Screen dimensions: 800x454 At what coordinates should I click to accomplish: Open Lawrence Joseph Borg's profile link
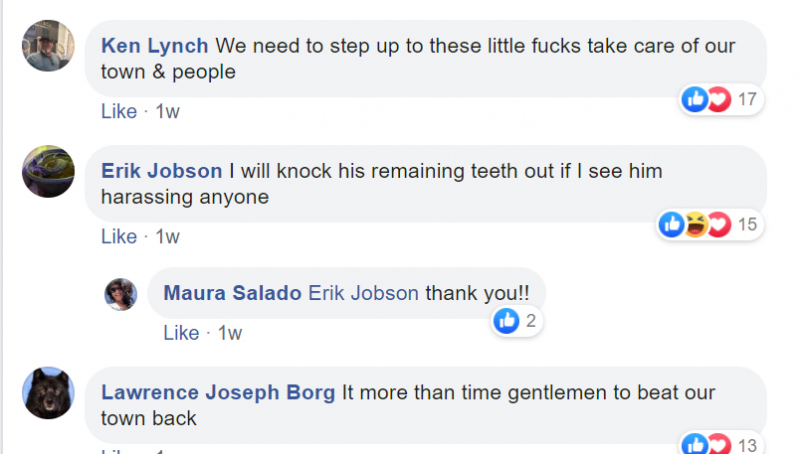[218, 392]
